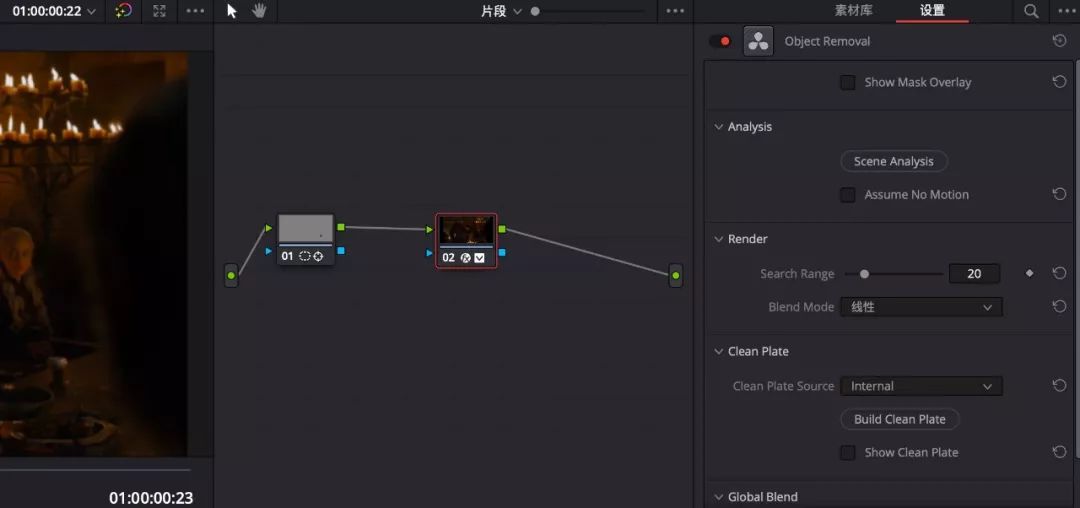This screenshot has width=1080, height=508.
Task: Collapse the Global Blend section
Action: (718, 497)
